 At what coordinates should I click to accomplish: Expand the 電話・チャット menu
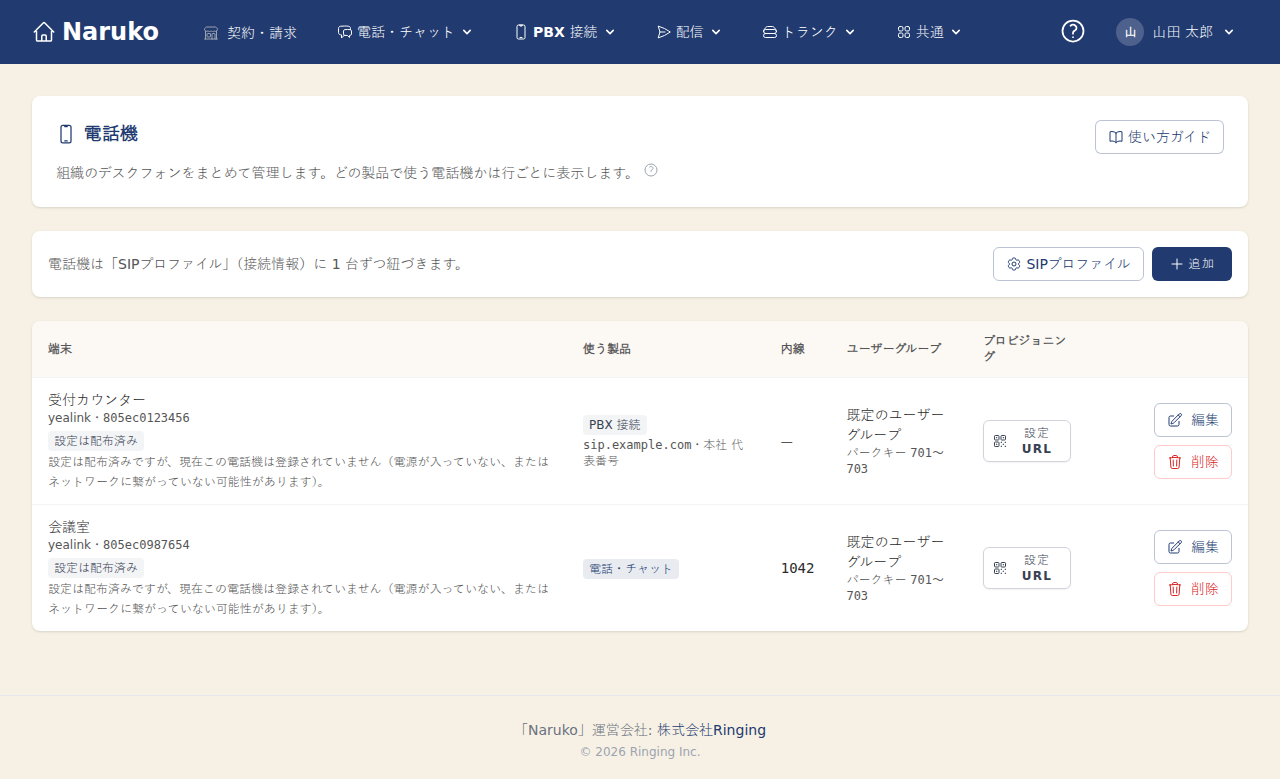tap(405, 32)
